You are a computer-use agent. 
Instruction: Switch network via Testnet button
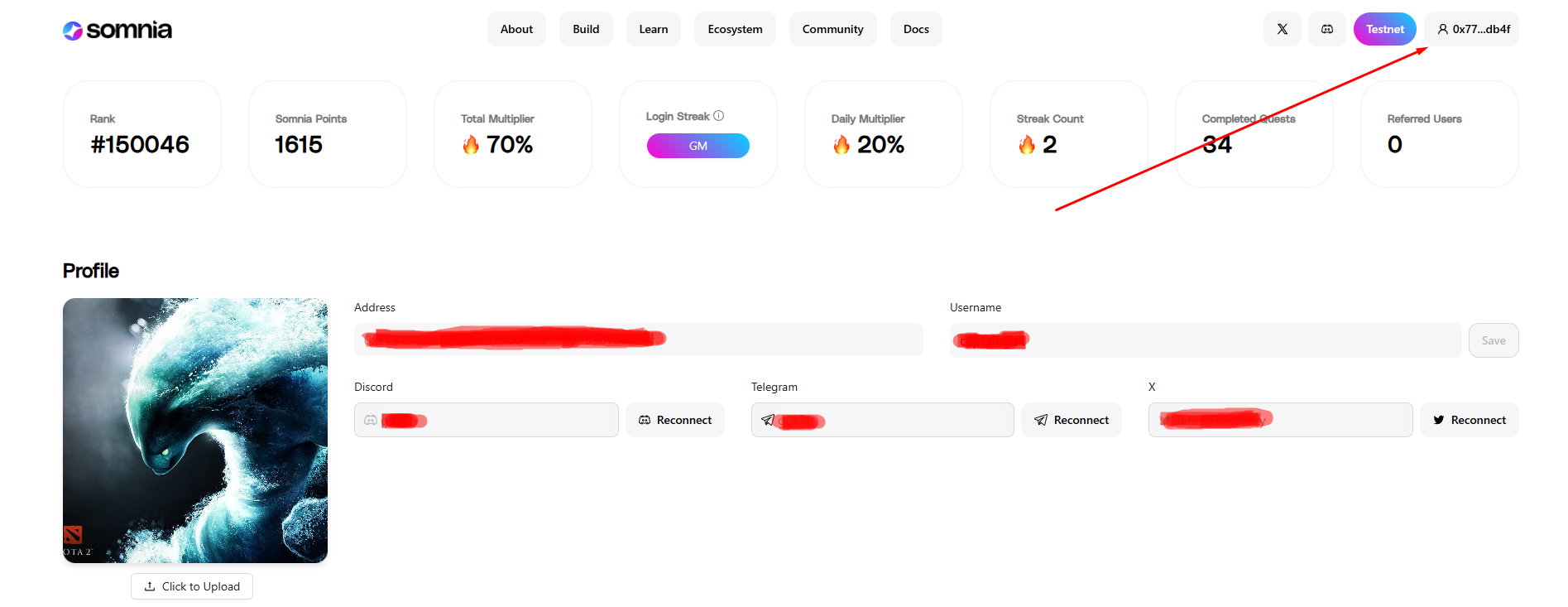pyautogui.click(x=1384, y=29)
